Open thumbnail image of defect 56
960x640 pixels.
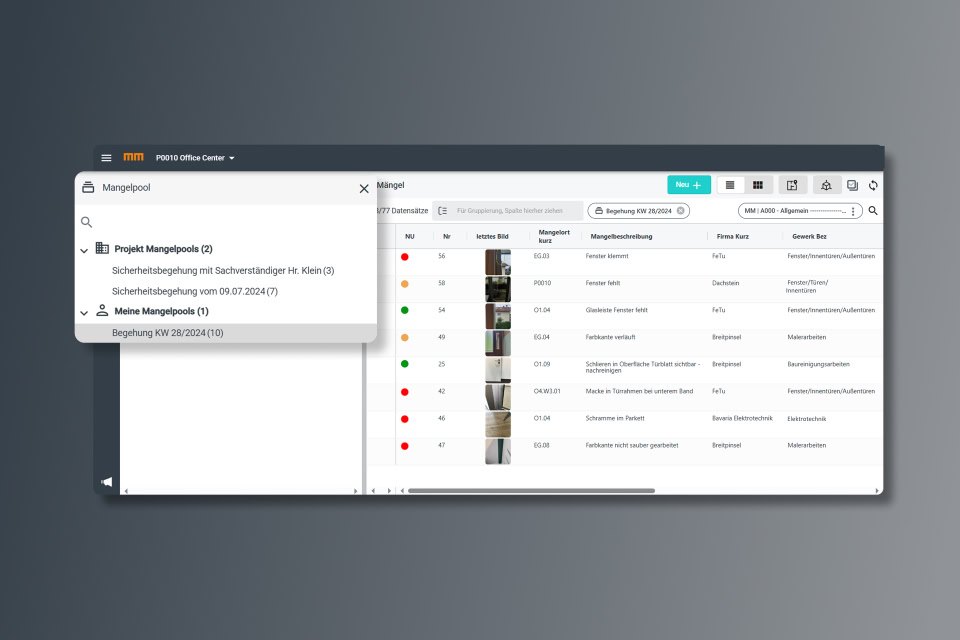497,262
